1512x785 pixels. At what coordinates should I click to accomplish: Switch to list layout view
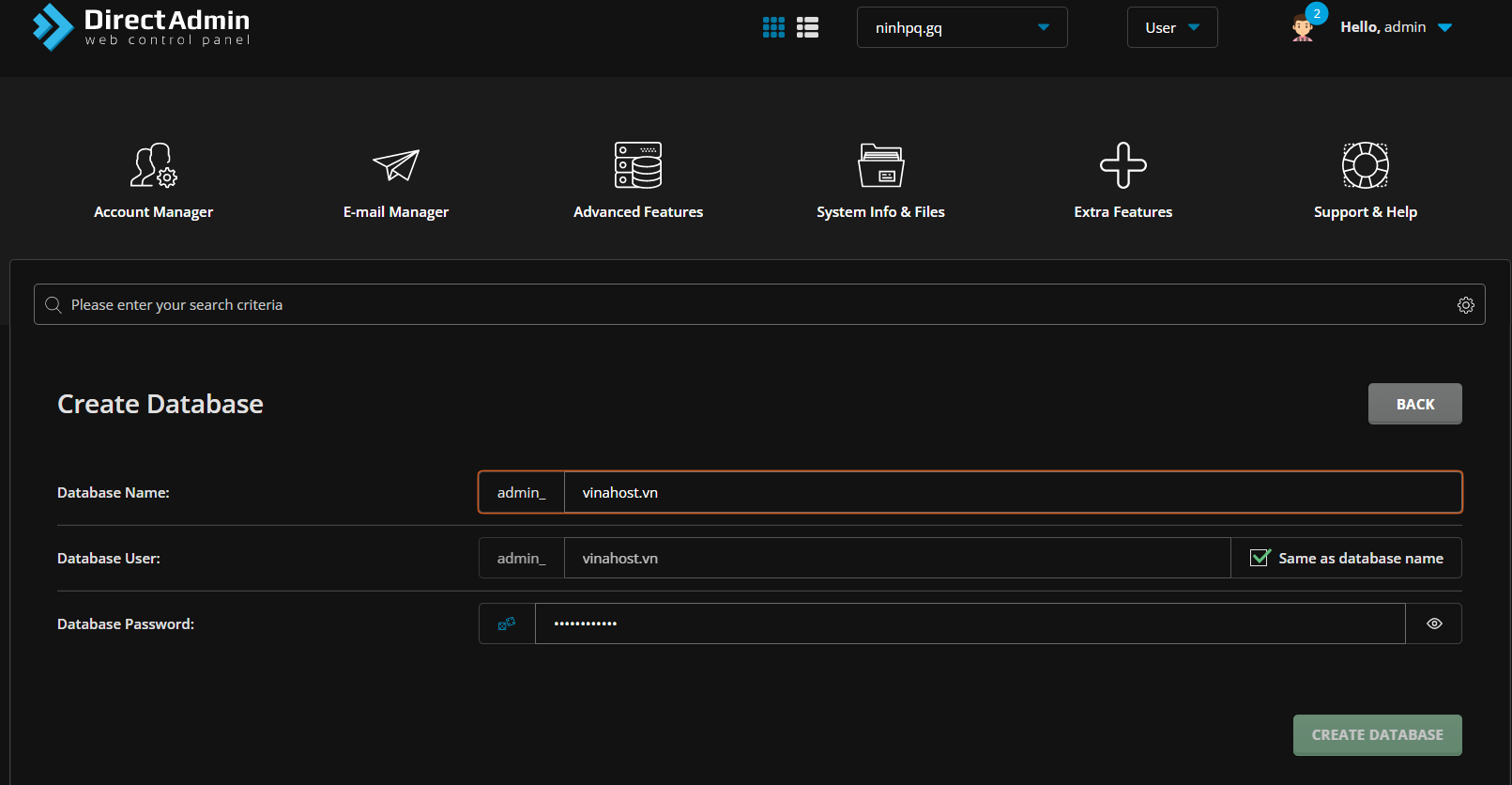[807, 27]
